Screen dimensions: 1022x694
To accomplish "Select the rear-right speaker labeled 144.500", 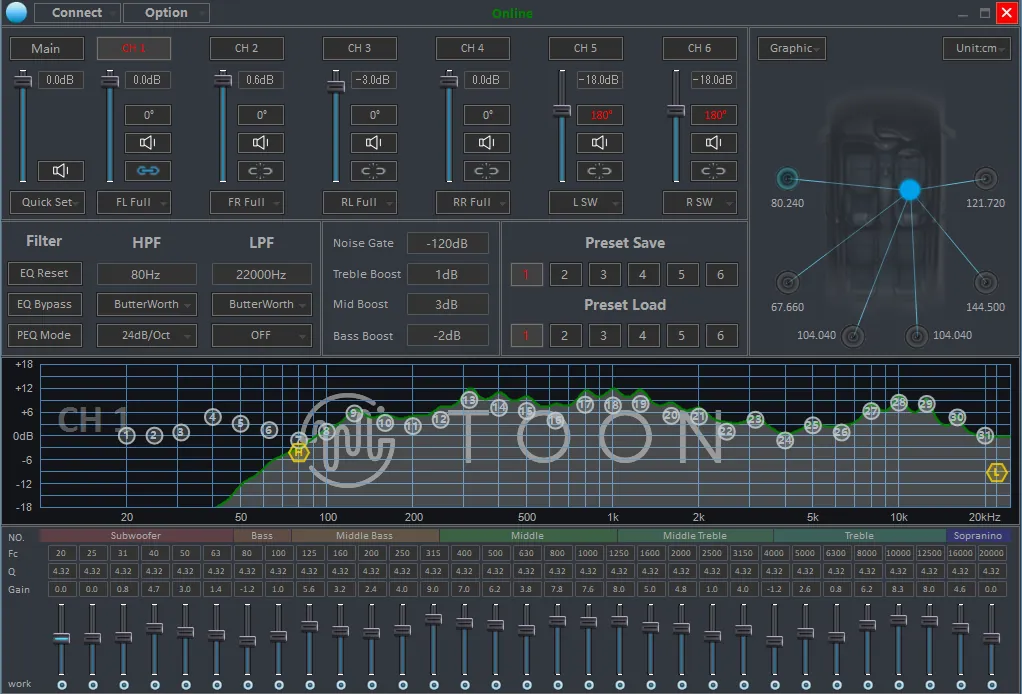I will click(985, 283).
